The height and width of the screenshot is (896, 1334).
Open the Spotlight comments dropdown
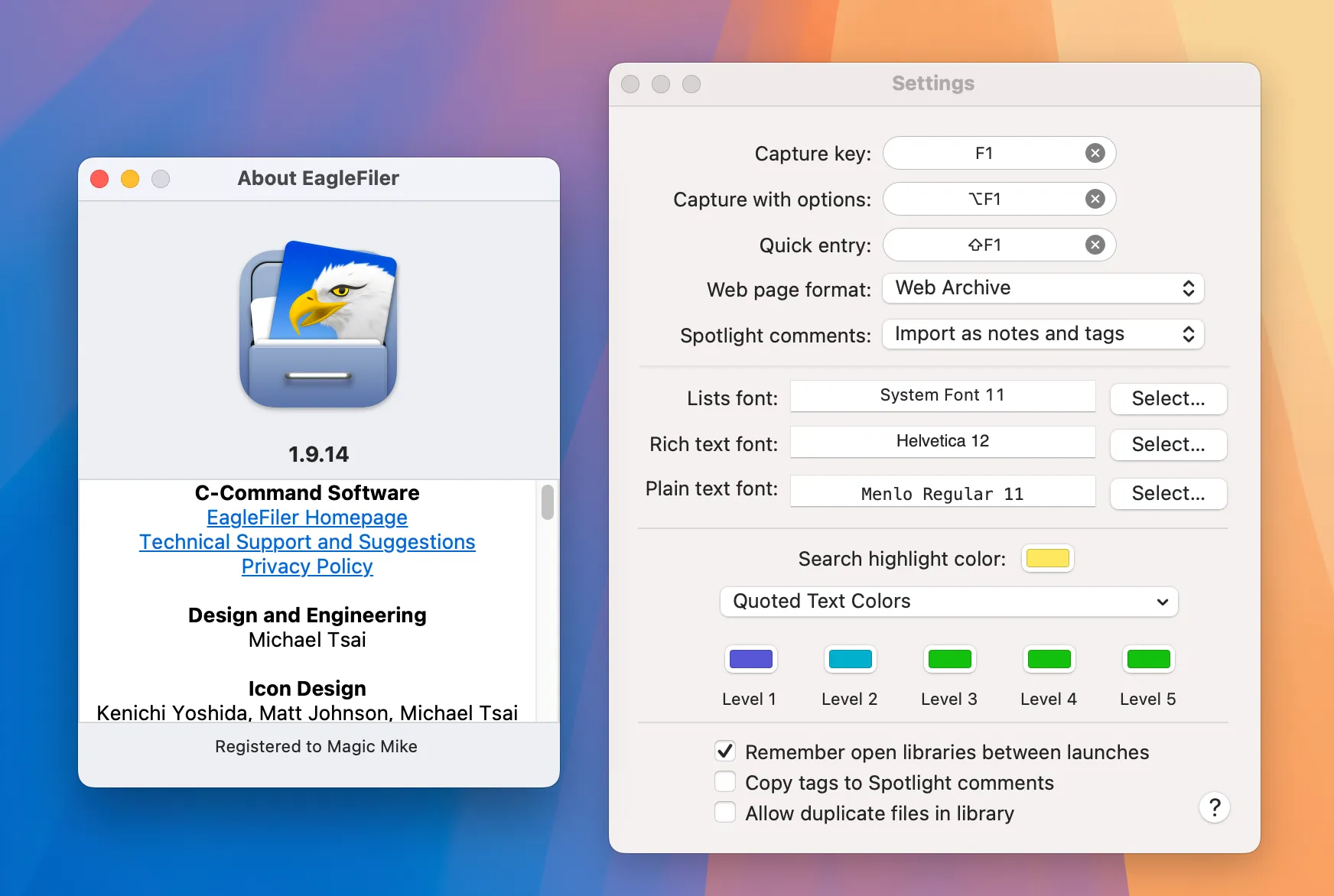[1043, 334]
